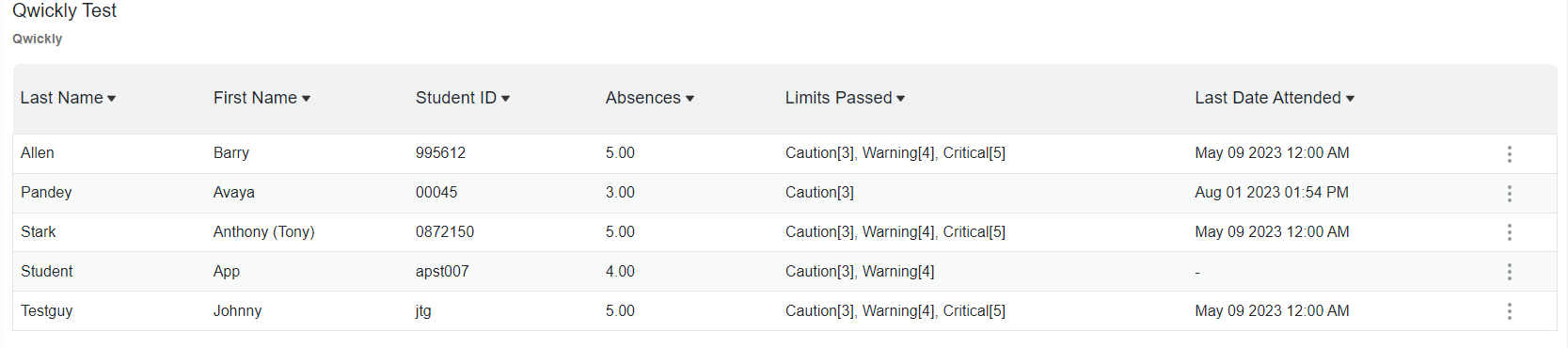Select the Allen last name cell
The width and height of the screenshot is (1568, 348).
point(38,152)
